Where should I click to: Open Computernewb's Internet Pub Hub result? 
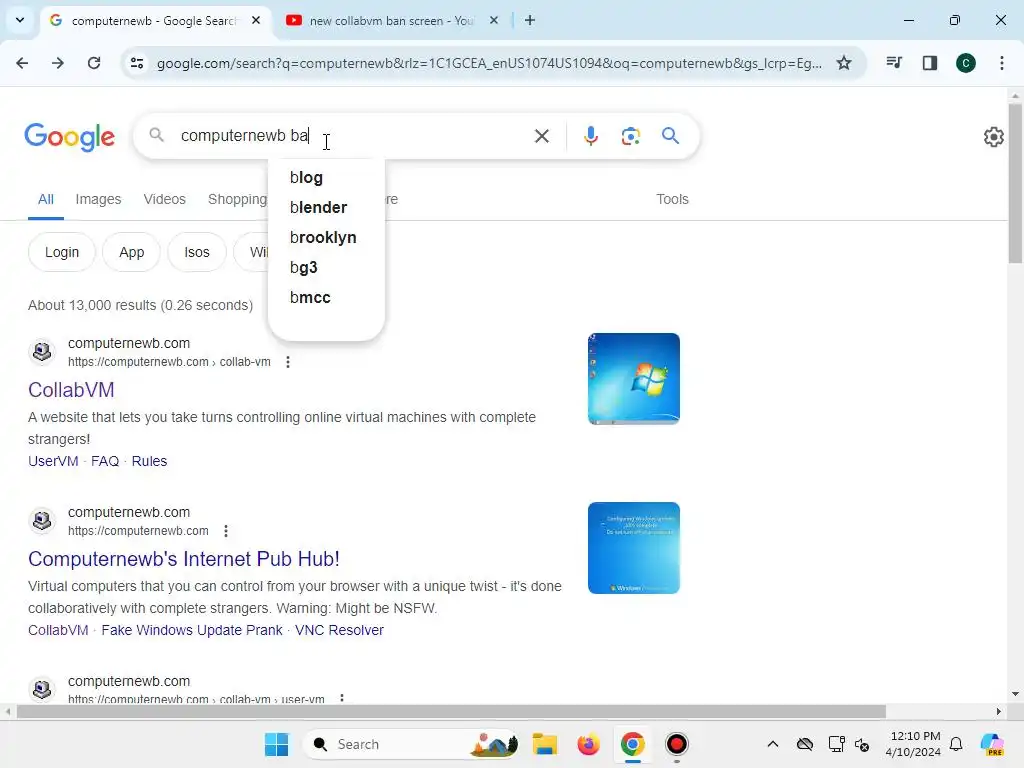pos(184,559)
